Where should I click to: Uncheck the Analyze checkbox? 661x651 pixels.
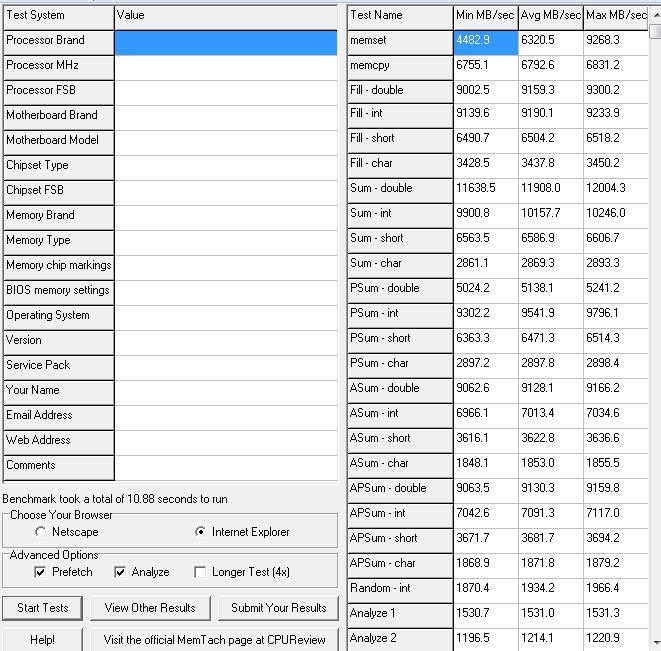120,572
